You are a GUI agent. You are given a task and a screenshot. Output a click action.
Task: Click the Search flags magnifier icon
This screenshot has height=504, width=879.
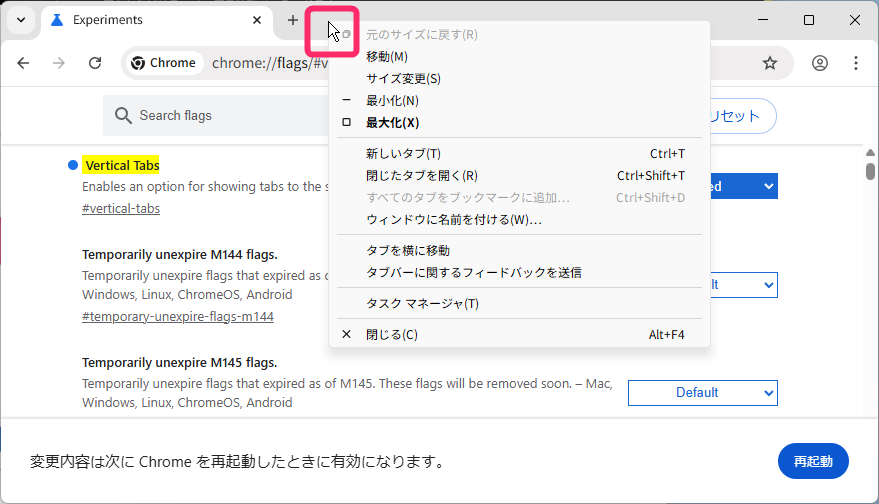(123, 115)
